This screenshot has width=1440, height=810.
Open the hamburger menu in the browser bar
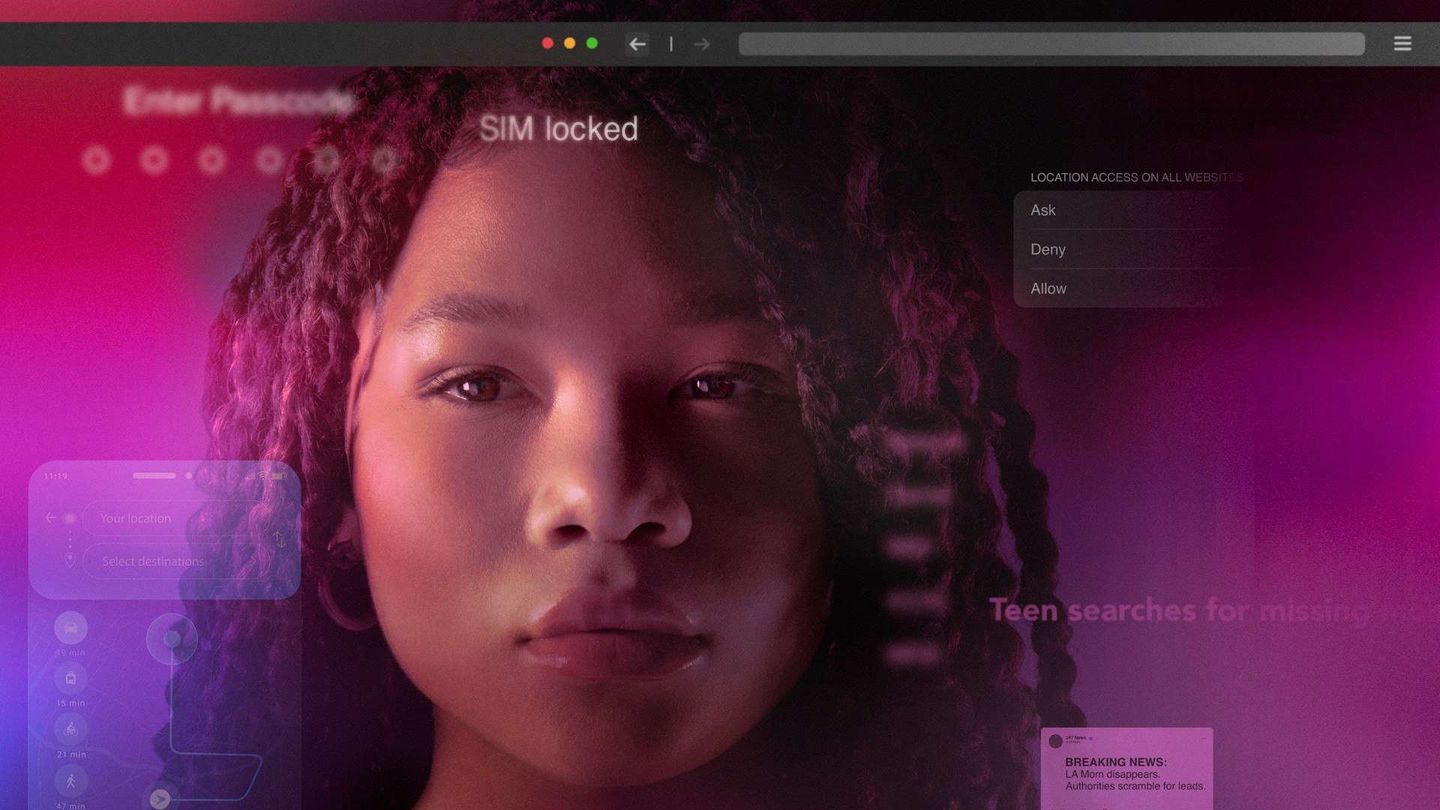1403,43
